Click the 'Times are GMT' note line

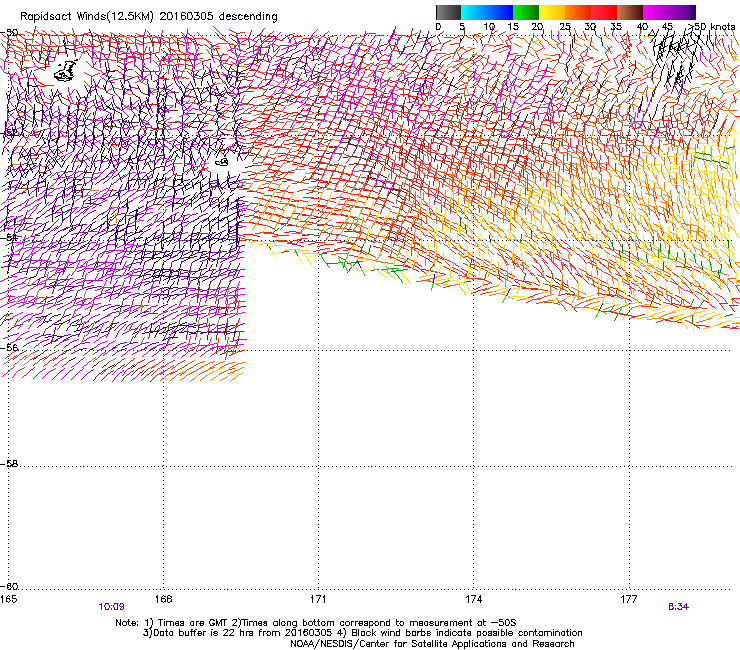tap(316, 623)
